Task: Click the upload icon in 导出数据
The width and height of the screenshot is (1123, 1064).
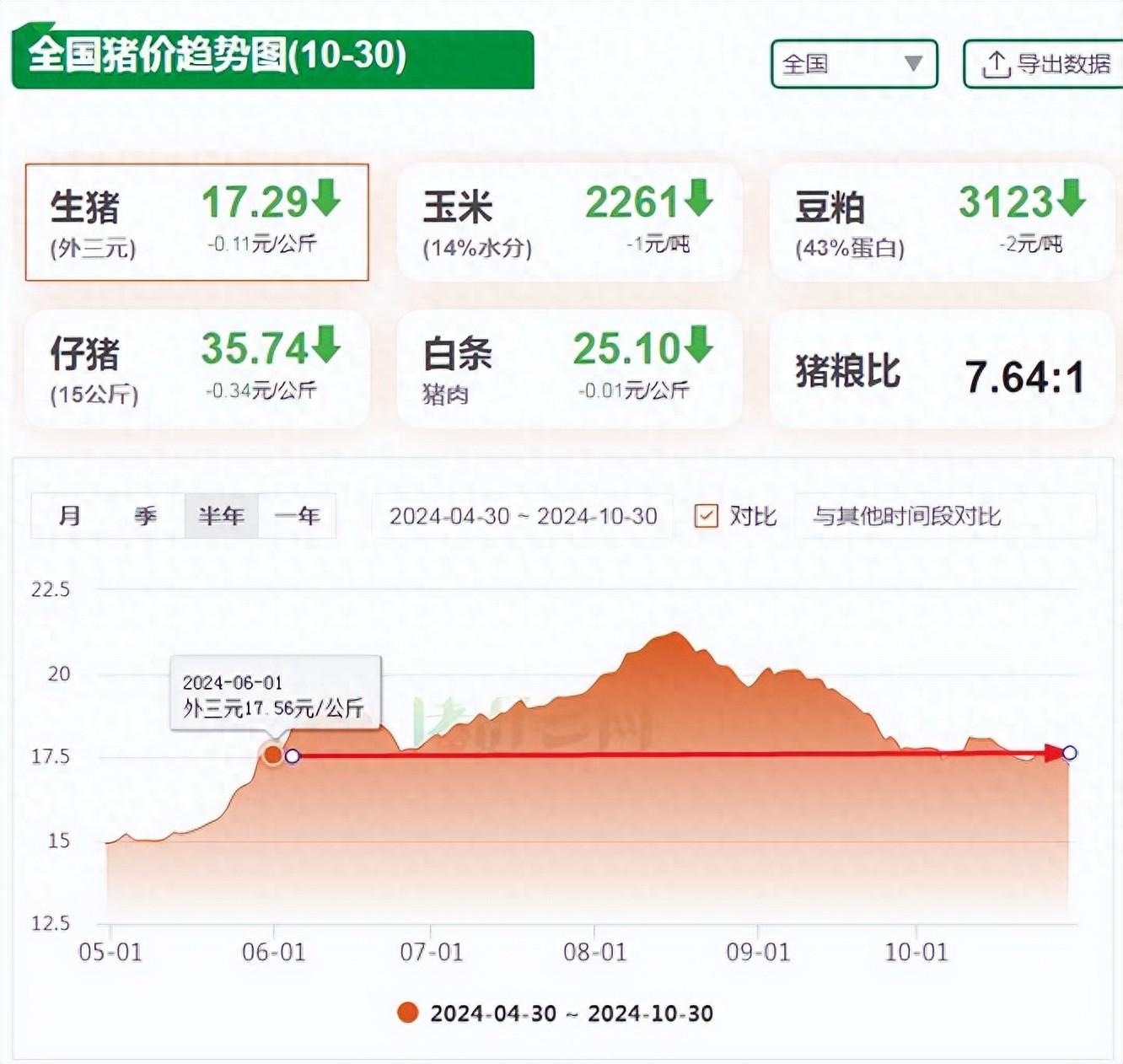Action: tap(996, 64)
